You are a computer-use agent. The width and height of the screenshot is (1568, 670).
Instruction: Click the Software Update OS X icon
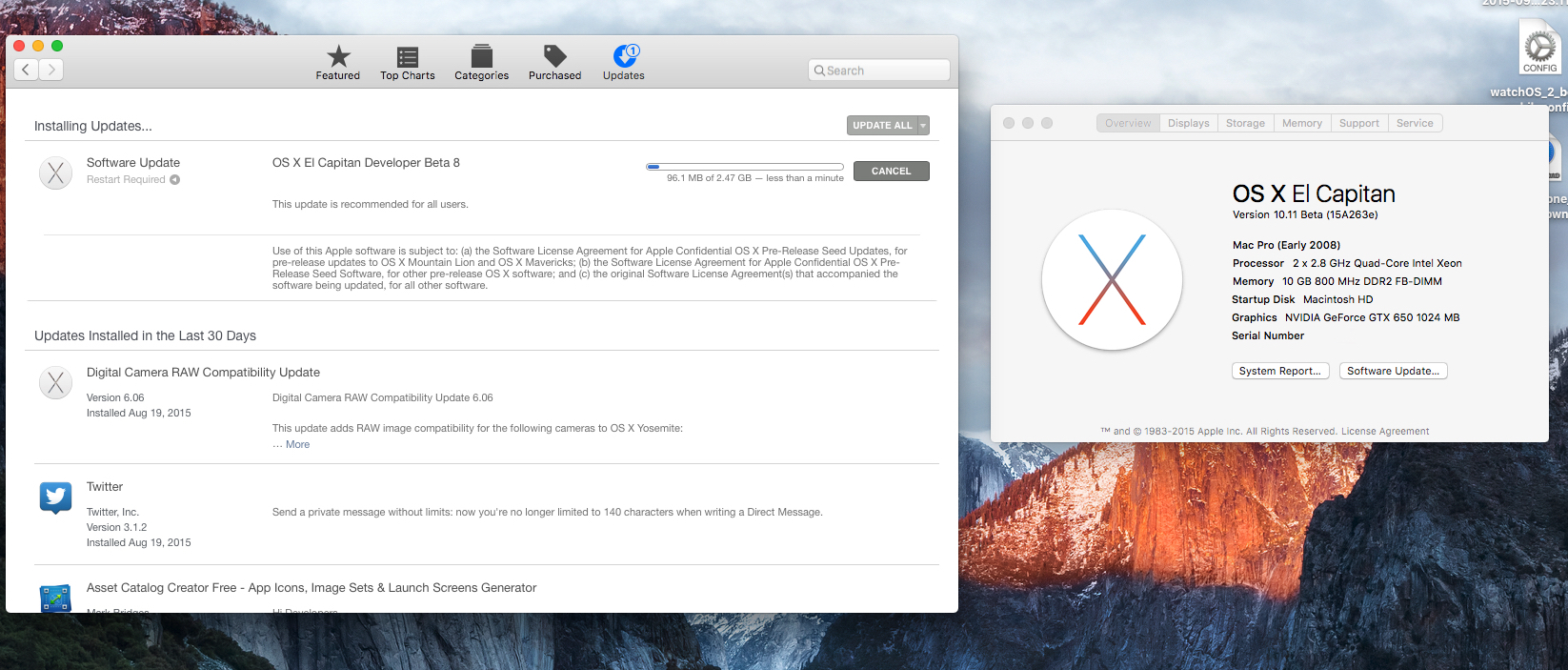point(55,173)
